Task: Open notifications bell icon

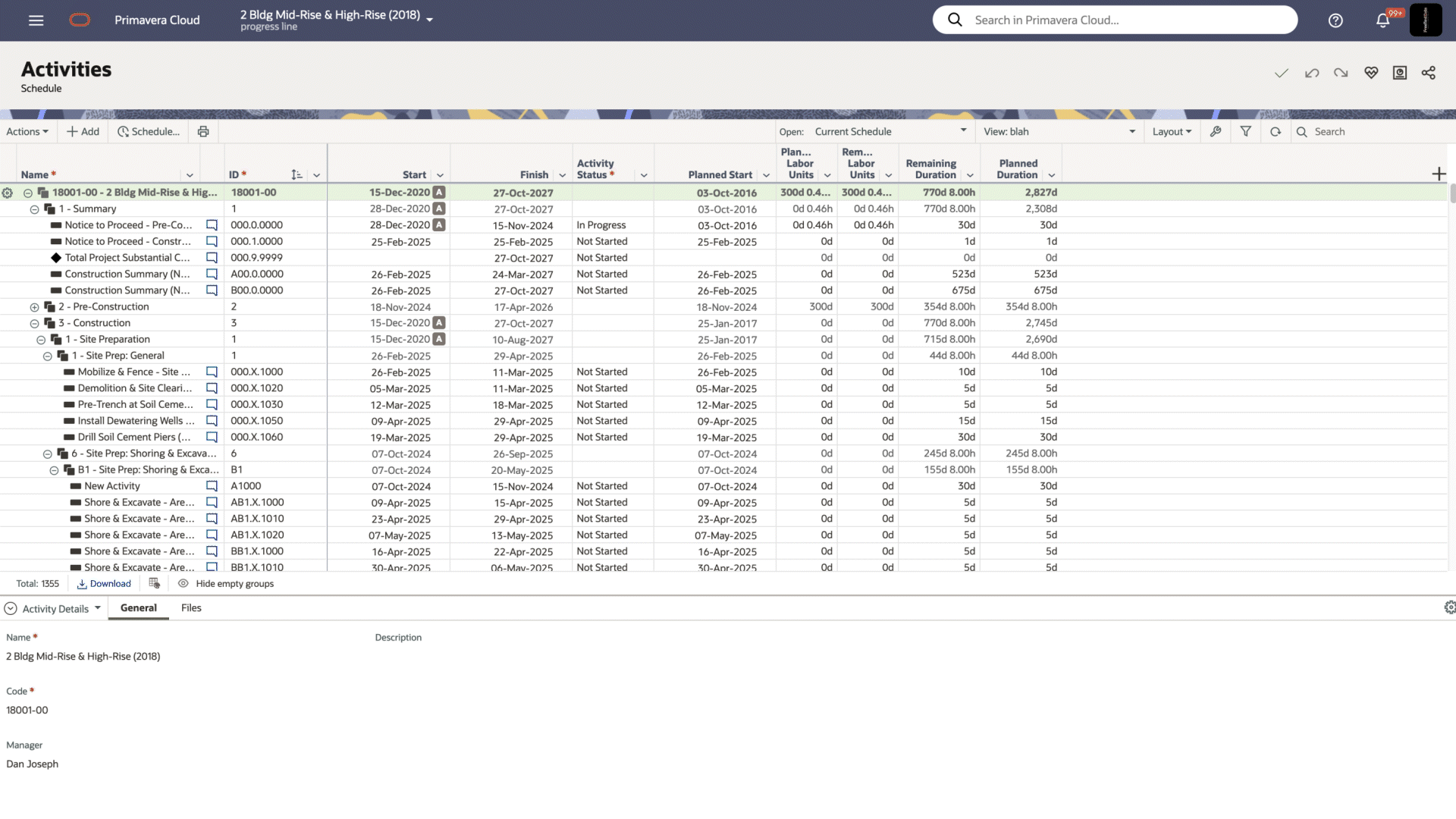Action: [x=1382, y=20]
